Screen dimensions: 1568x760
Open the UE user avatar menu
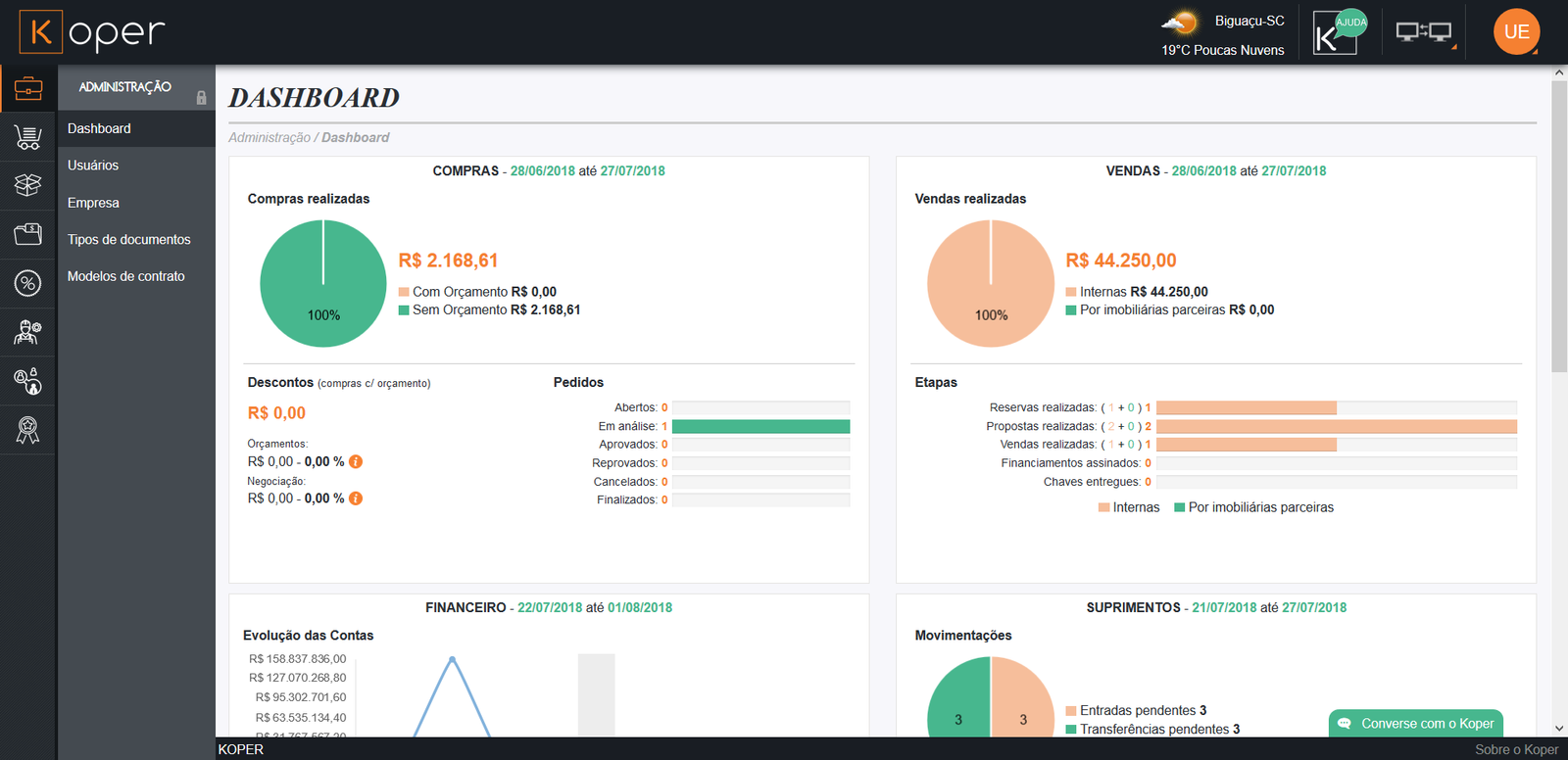[1516, 32]
